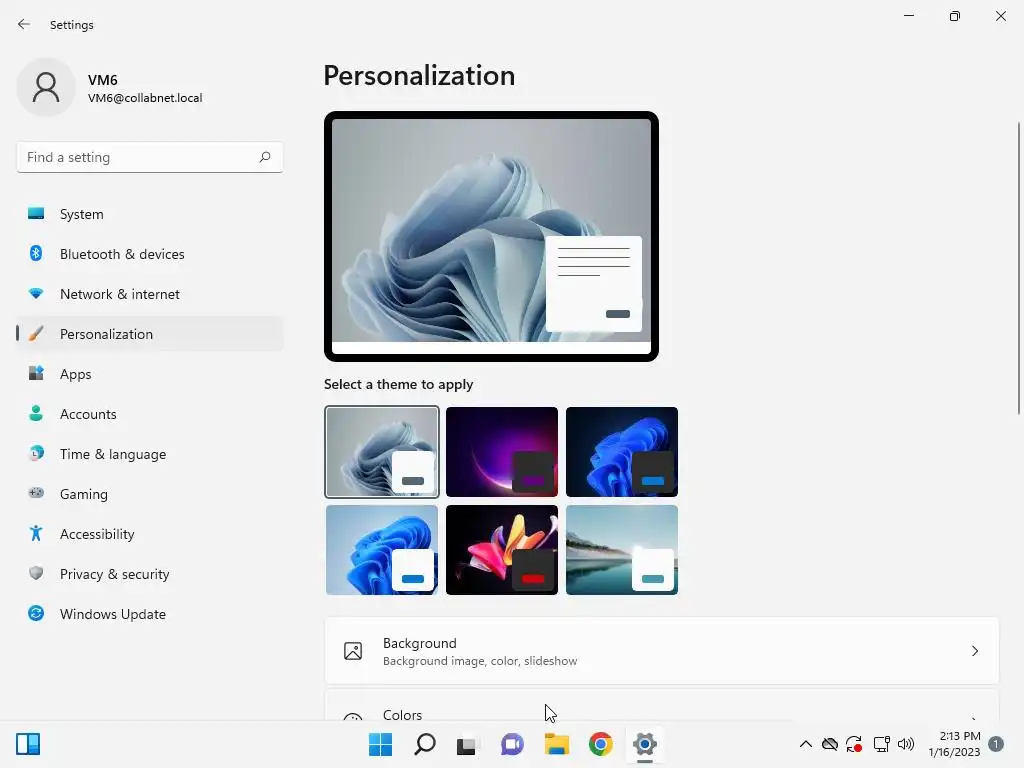
Task: Open the clock showing 2:13 PM
Action: 954,744
